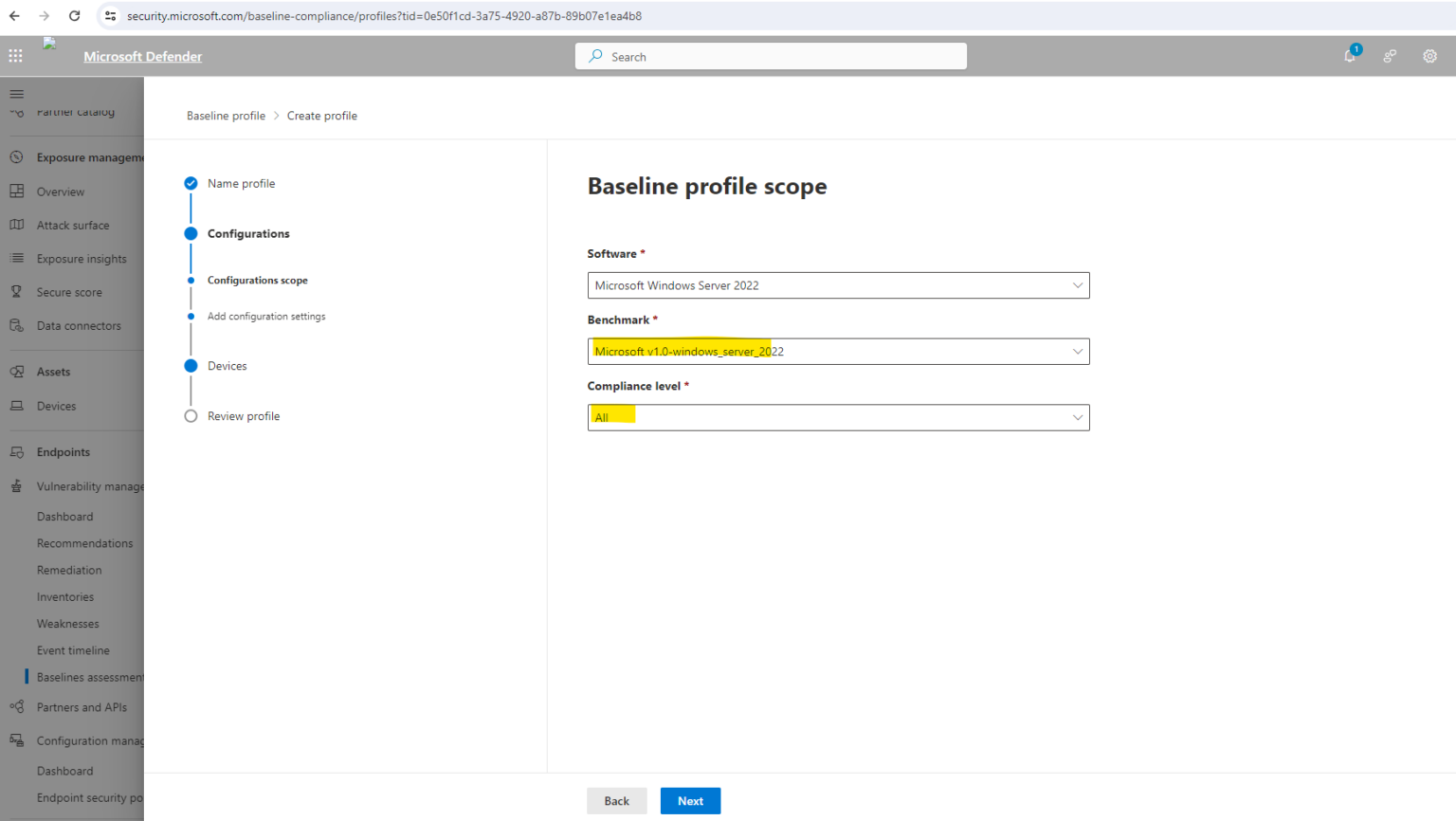Open the Exposure management Overview icon
Screen dimensions: 1456x821
[x=16, y=191]
